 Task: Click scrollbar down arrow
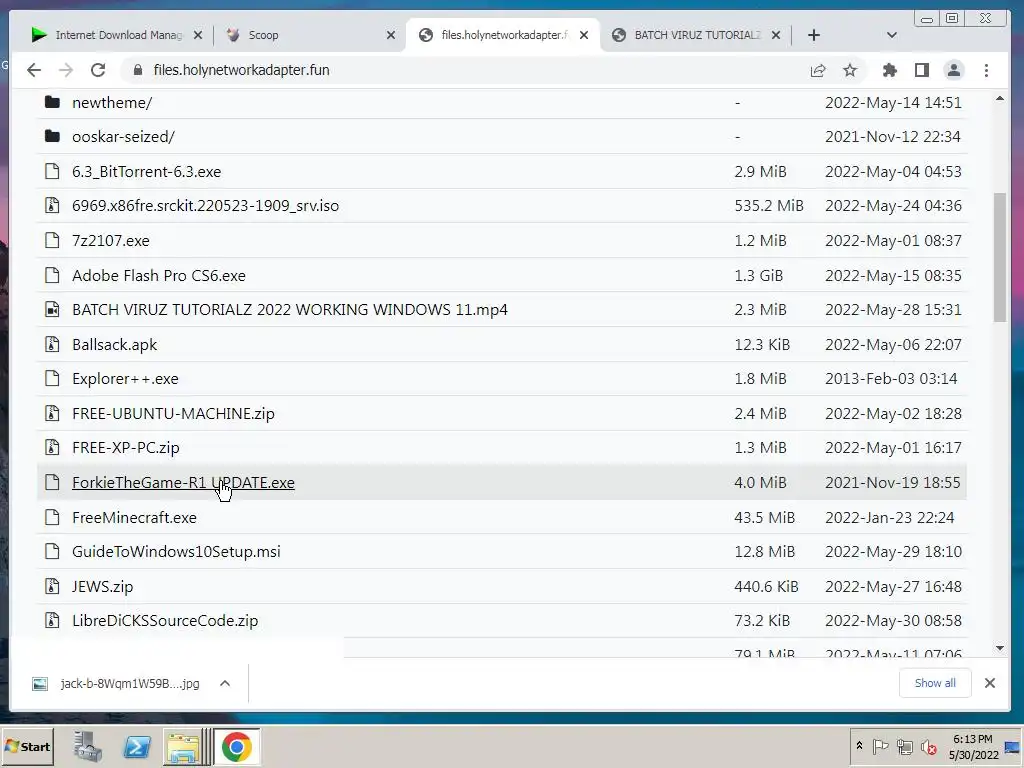point(1000,648)
